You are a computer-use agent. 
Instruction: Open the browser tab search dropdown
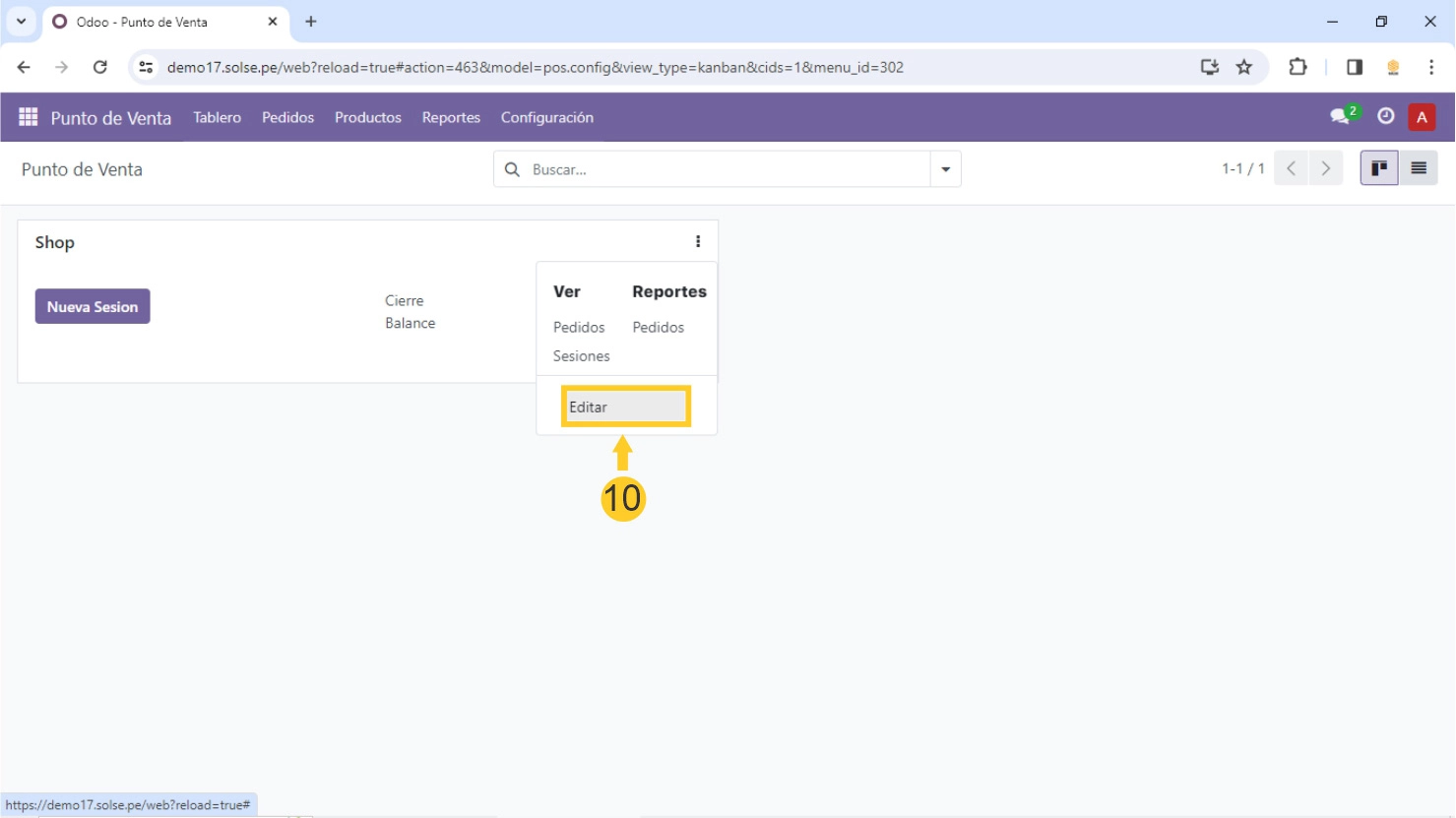21,21
